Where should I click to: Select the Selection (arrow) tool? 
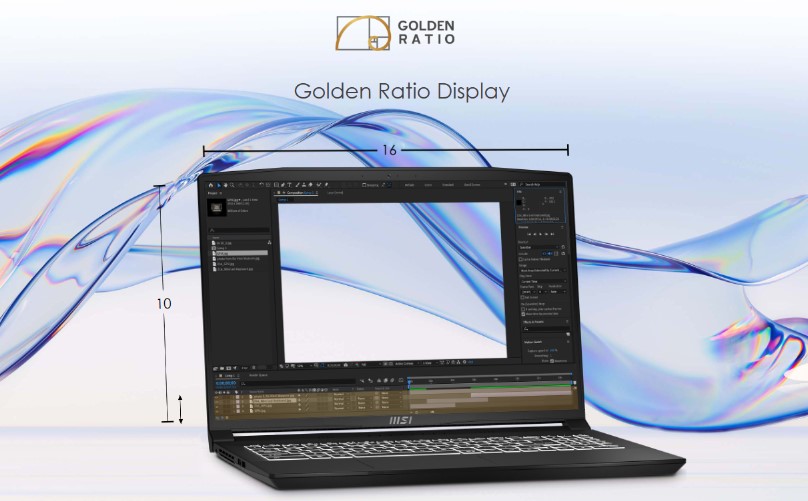(x=218, y=185)
